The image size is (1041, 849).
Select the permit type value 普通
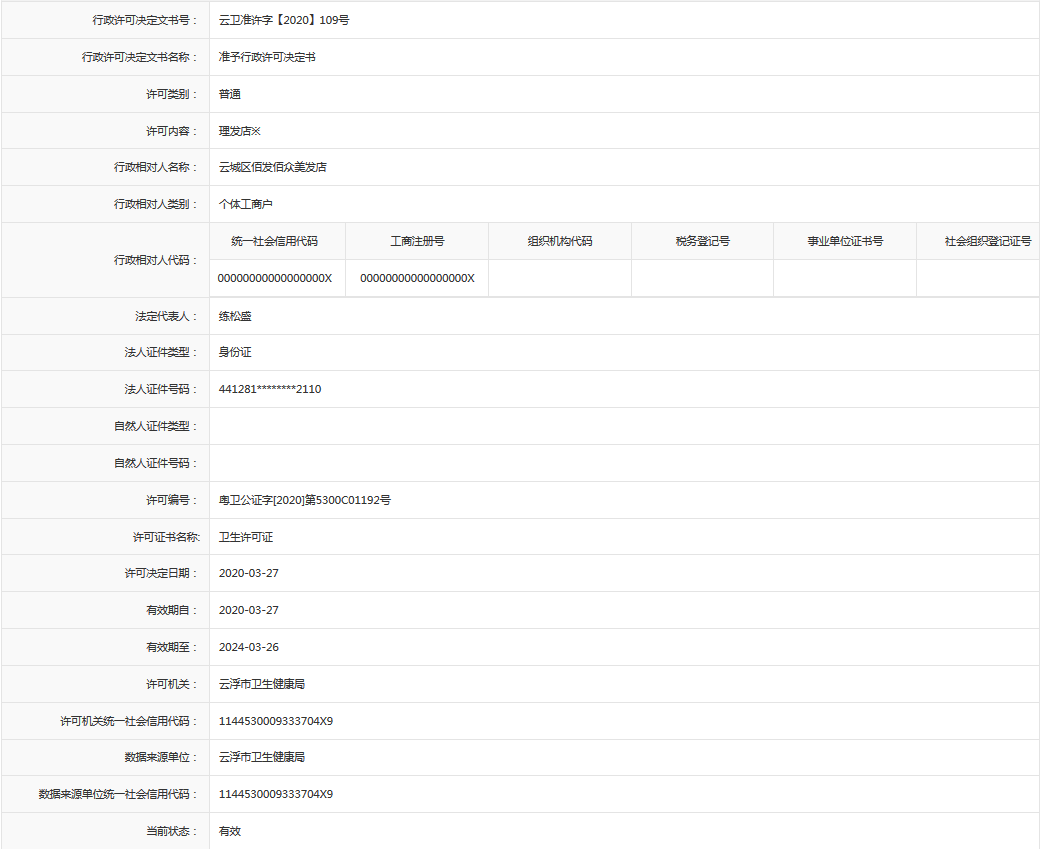tap(230, 94)
